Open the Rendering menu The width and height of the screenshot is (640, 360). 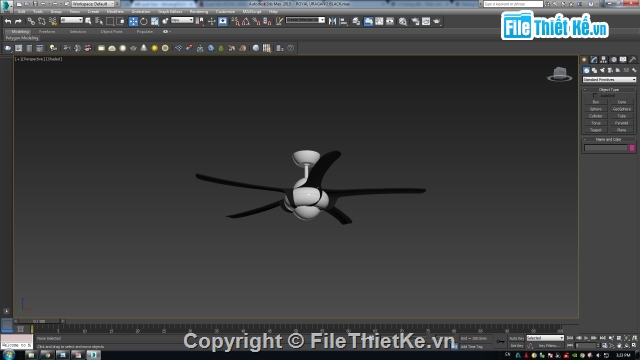199,11
